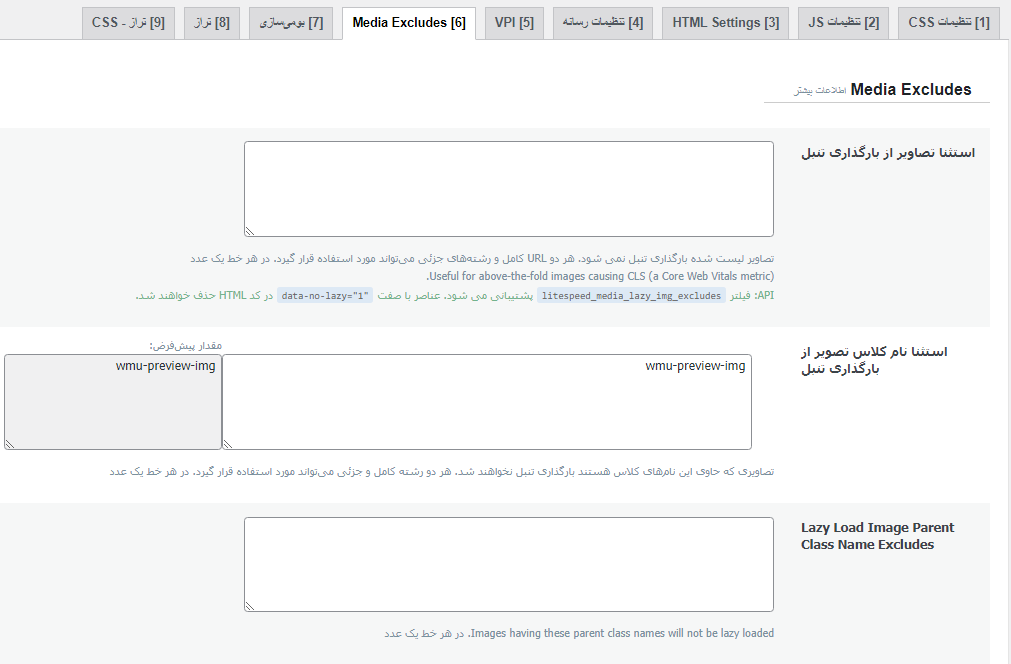Open the [9] تراز - CSS tab
Viewport: 1011px width, 664px height.
pos(129,23)
